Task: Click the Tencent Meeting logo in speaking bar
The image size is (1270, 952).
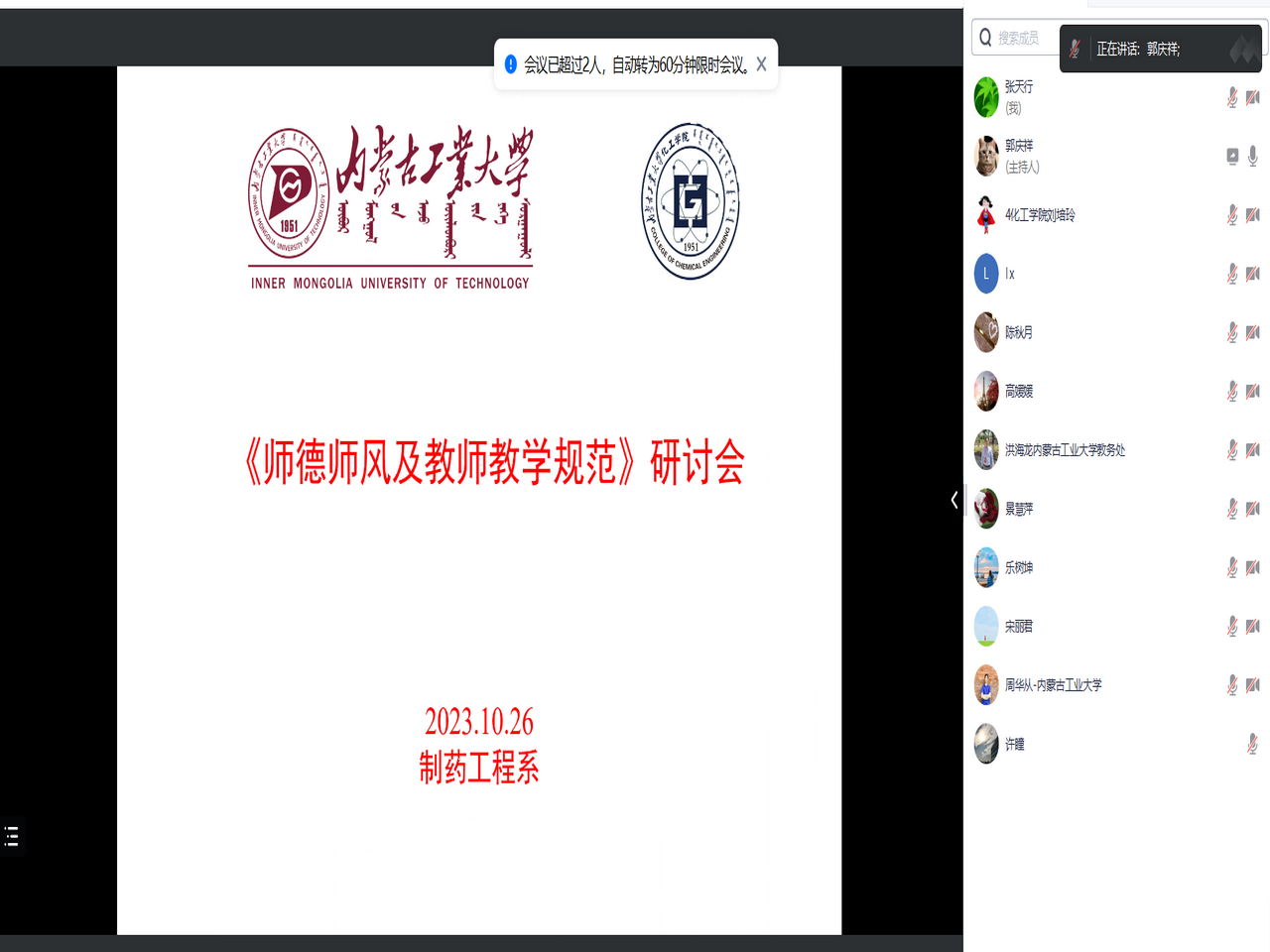Action: pos(1241,49)
